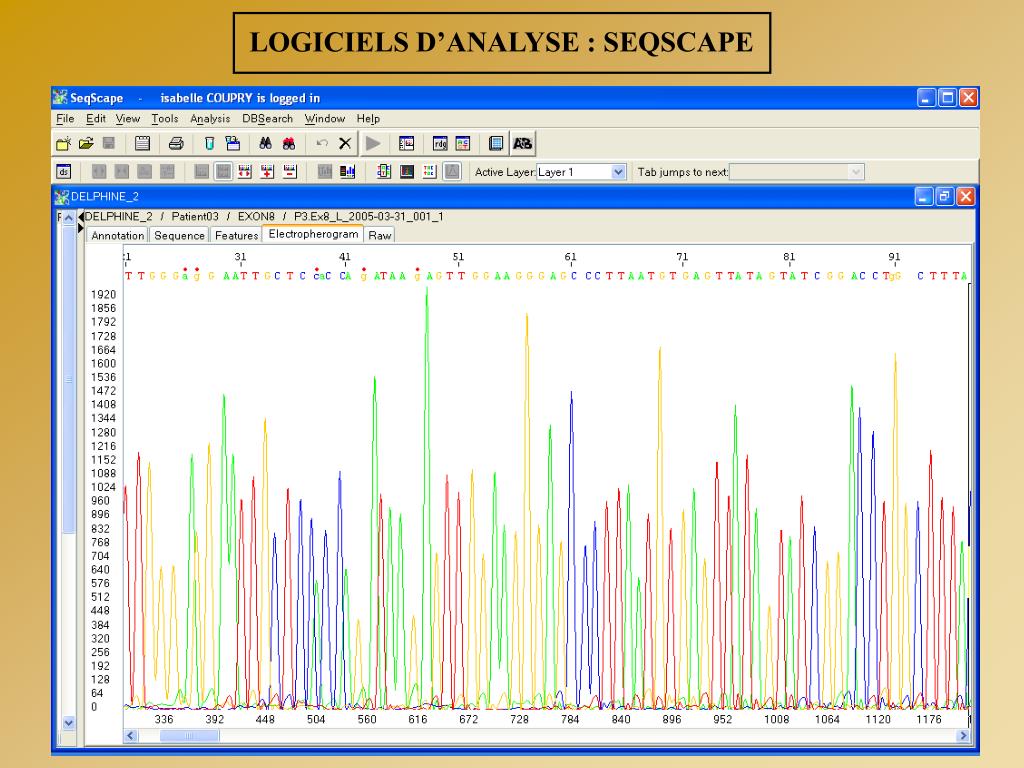Click the list window icon right of play arrow
This screenshot has width=1024, height=768.
tap(406, 144)
